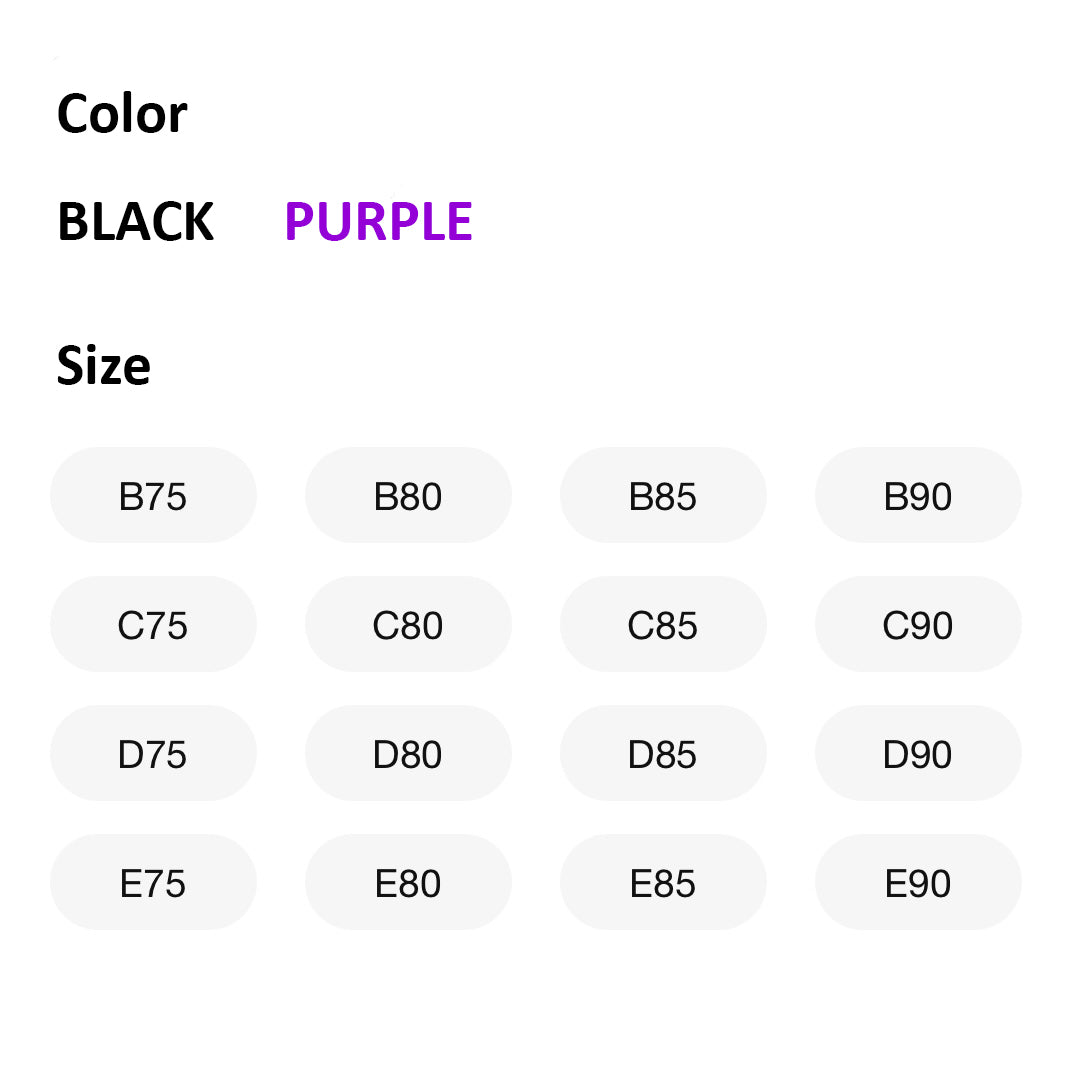Pick the E90 size option
The height and width of the screenshot is (1074, 1086).
pos(918,883)
